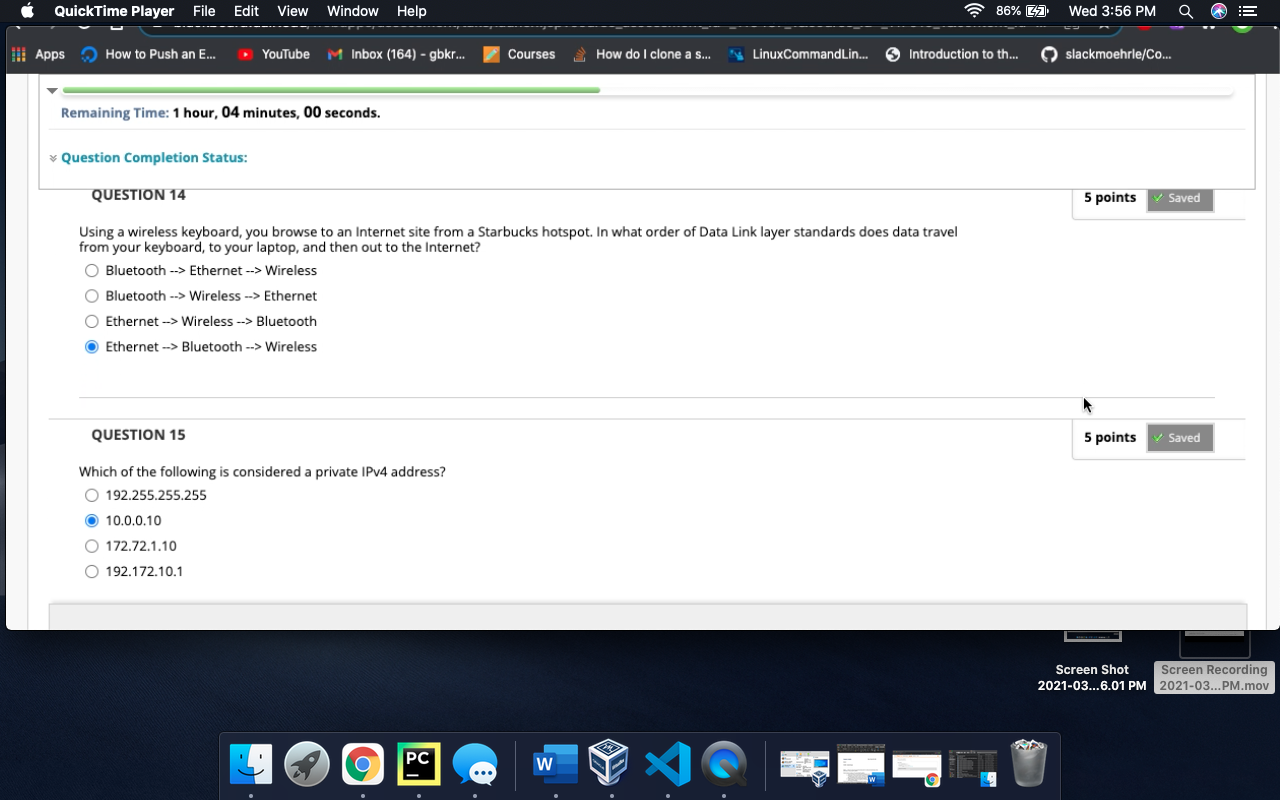Click Saved button for Question 14
This screenshot has height=800, width=1280.
[1180, 198]
